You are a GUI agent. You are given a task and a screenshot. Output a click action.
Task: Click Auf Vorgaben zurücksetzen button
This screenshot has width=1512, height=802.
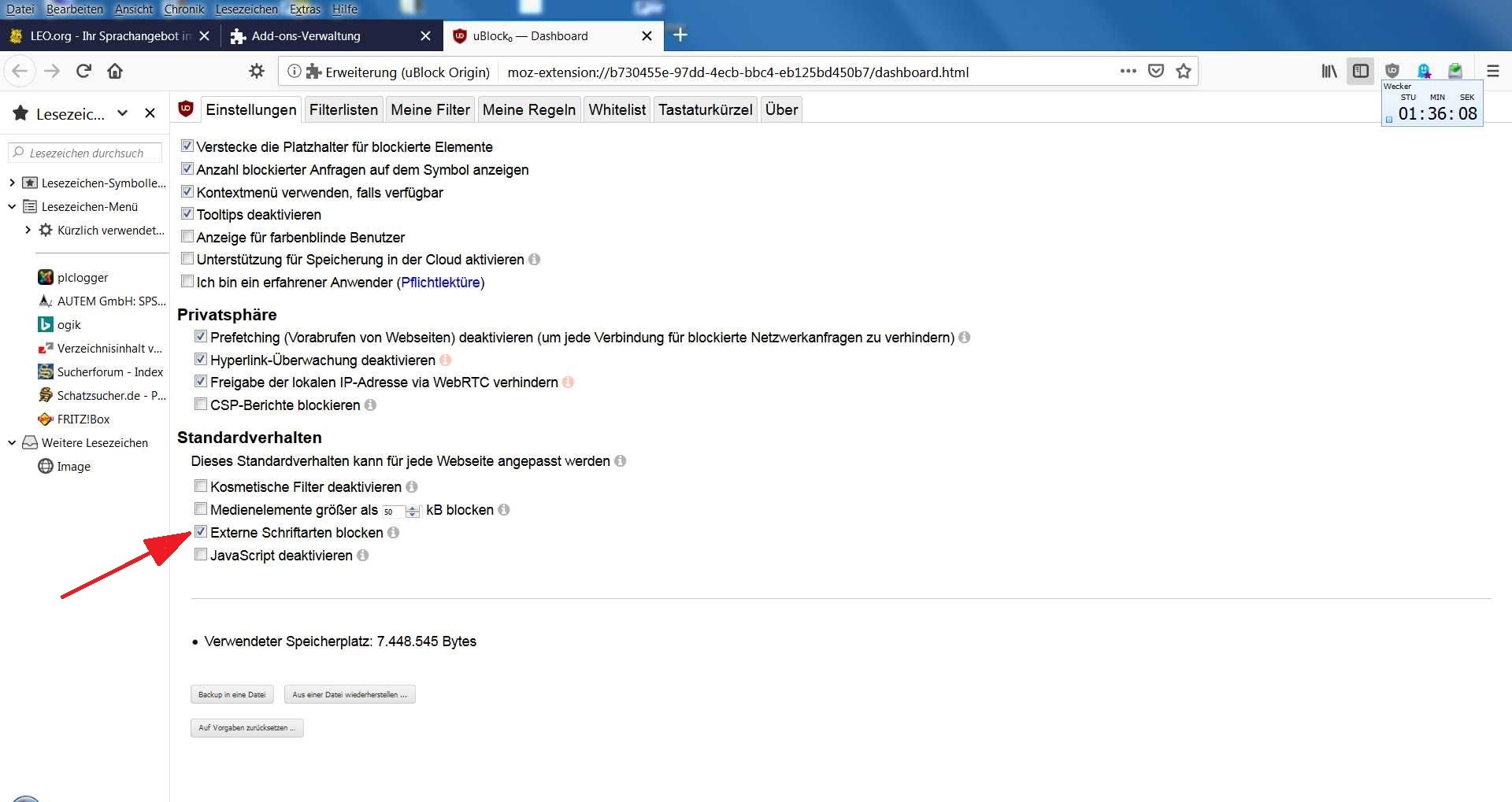(x=247, y=727)
